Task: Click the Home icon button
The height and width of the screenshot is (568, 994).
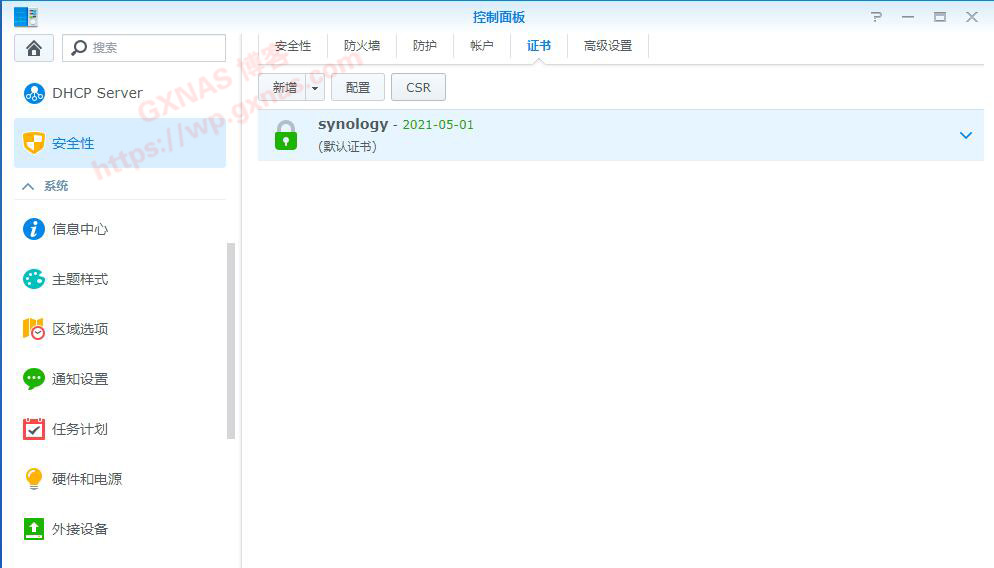Action: [34, 48]
